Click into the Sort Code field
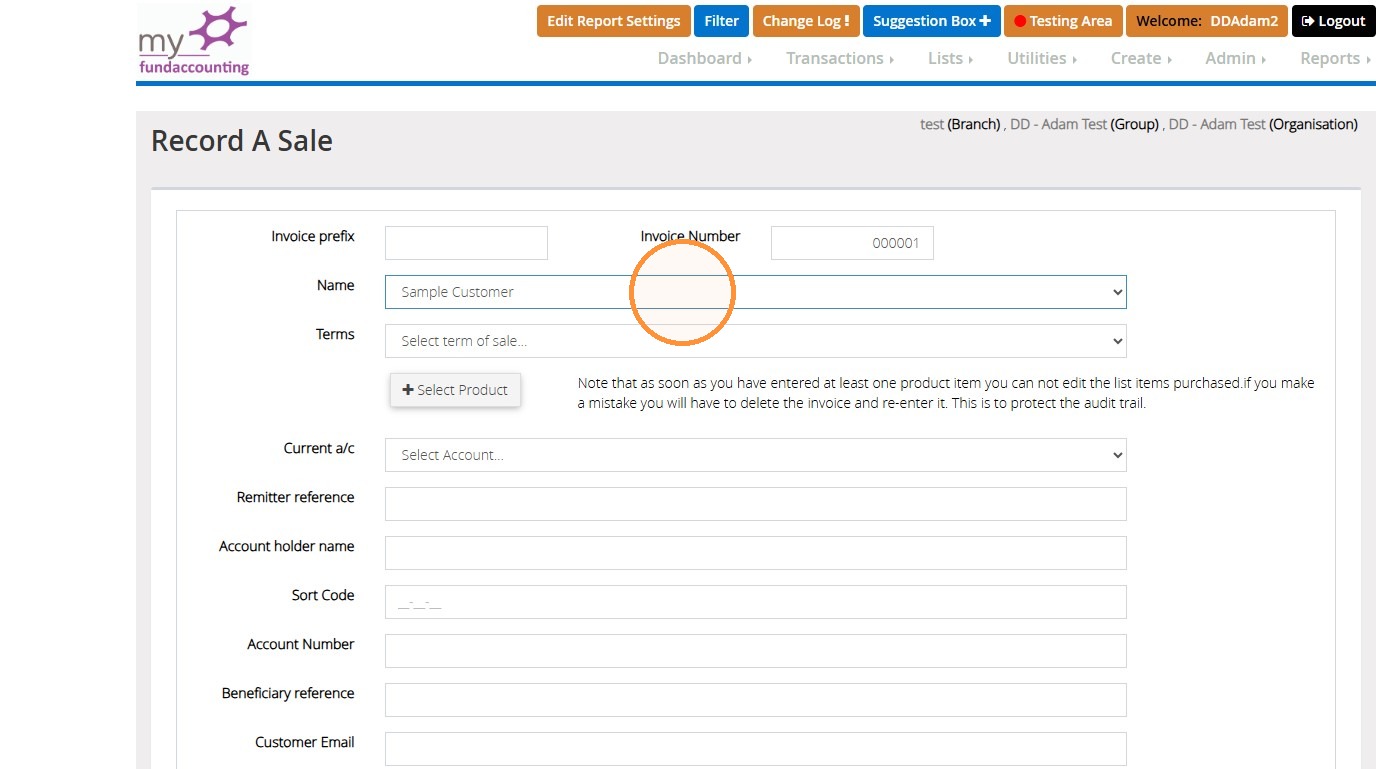This screenshot has width=1376, height=769. pos(755,602)
